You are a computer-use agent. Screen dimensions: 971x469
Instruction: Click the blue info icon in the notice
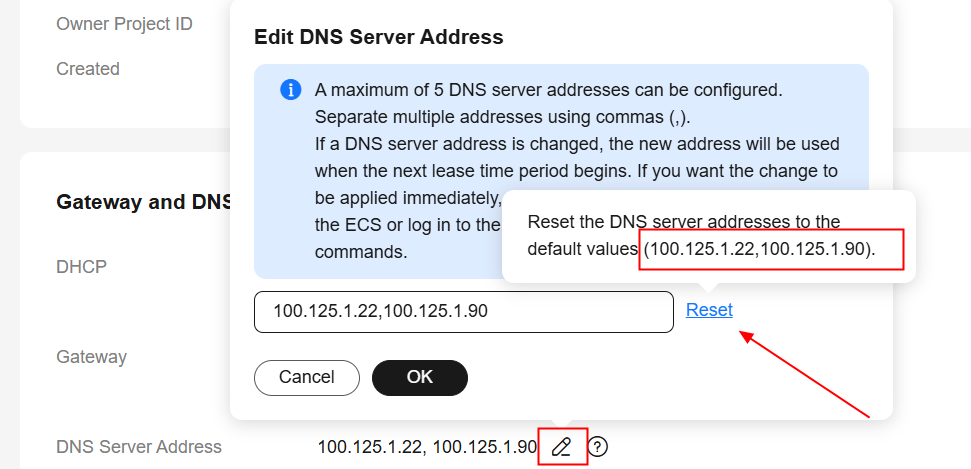290,90
